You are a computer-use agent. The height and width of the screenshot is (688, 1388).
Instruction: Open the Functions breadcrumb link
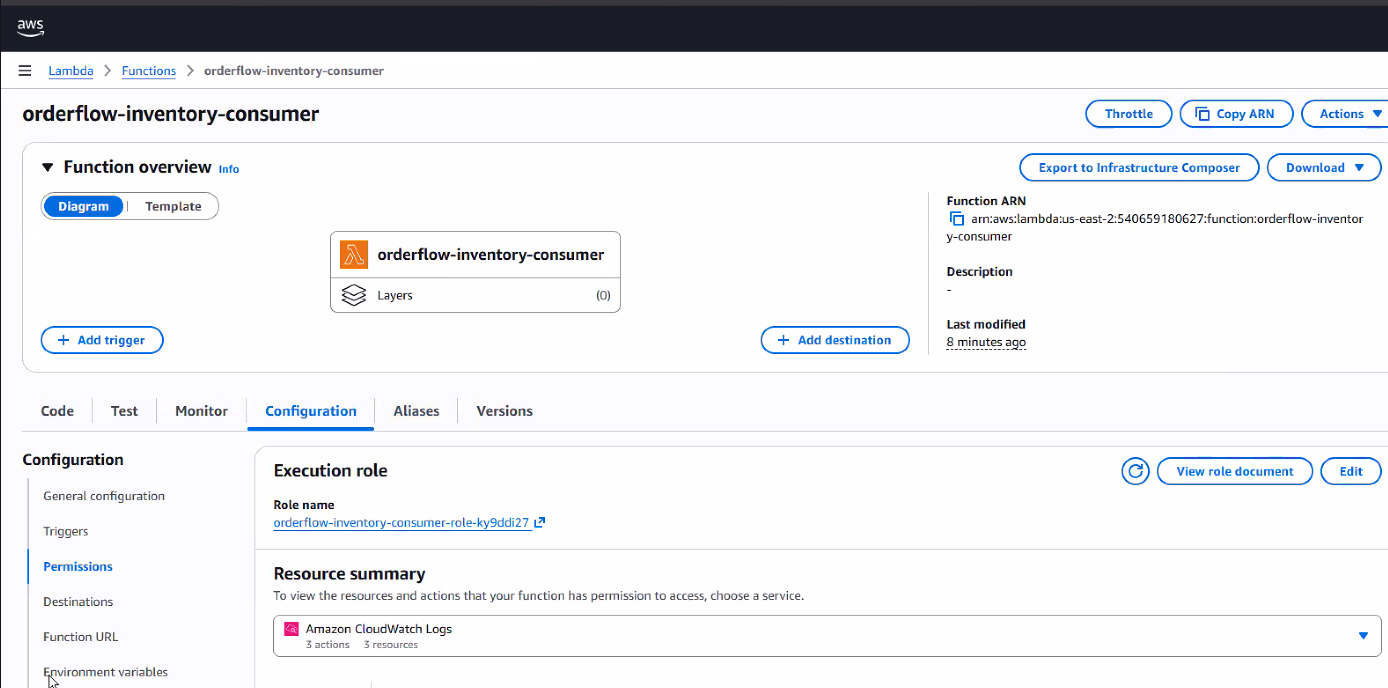coord(149,71)
